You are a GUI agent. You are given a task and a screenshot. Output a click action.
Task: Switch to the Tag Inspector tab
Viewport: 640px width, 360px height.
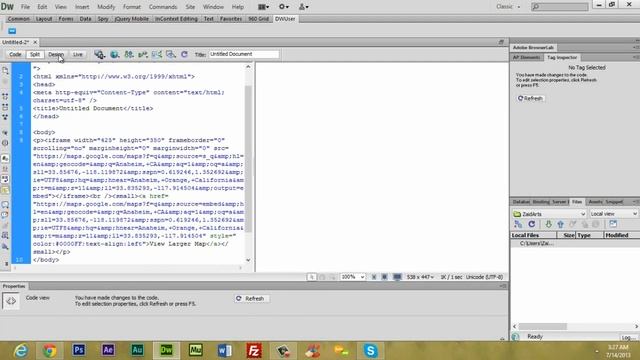click(x=562, y=58)
